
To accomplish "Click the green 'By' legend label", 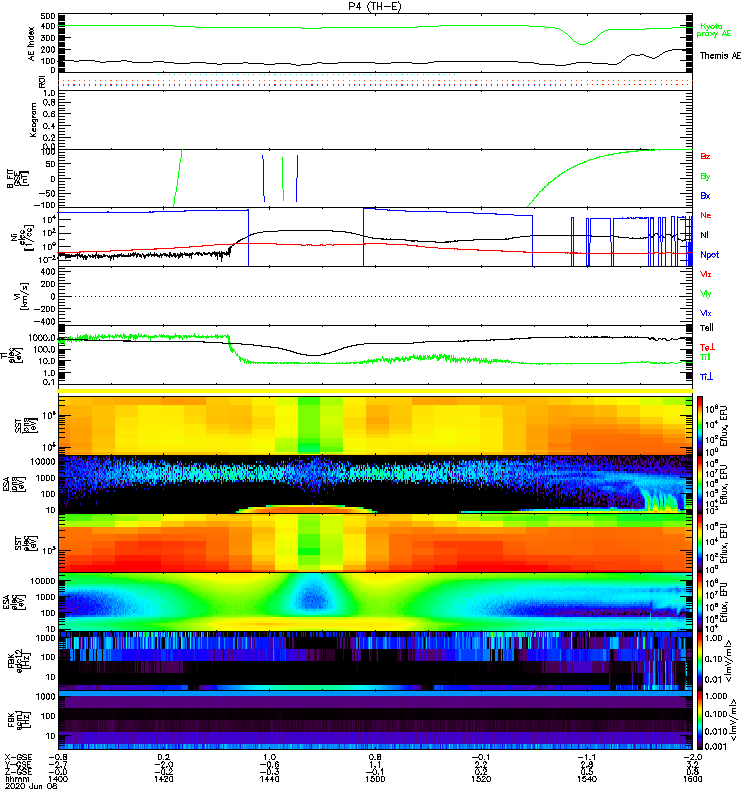I will [705, 177].
